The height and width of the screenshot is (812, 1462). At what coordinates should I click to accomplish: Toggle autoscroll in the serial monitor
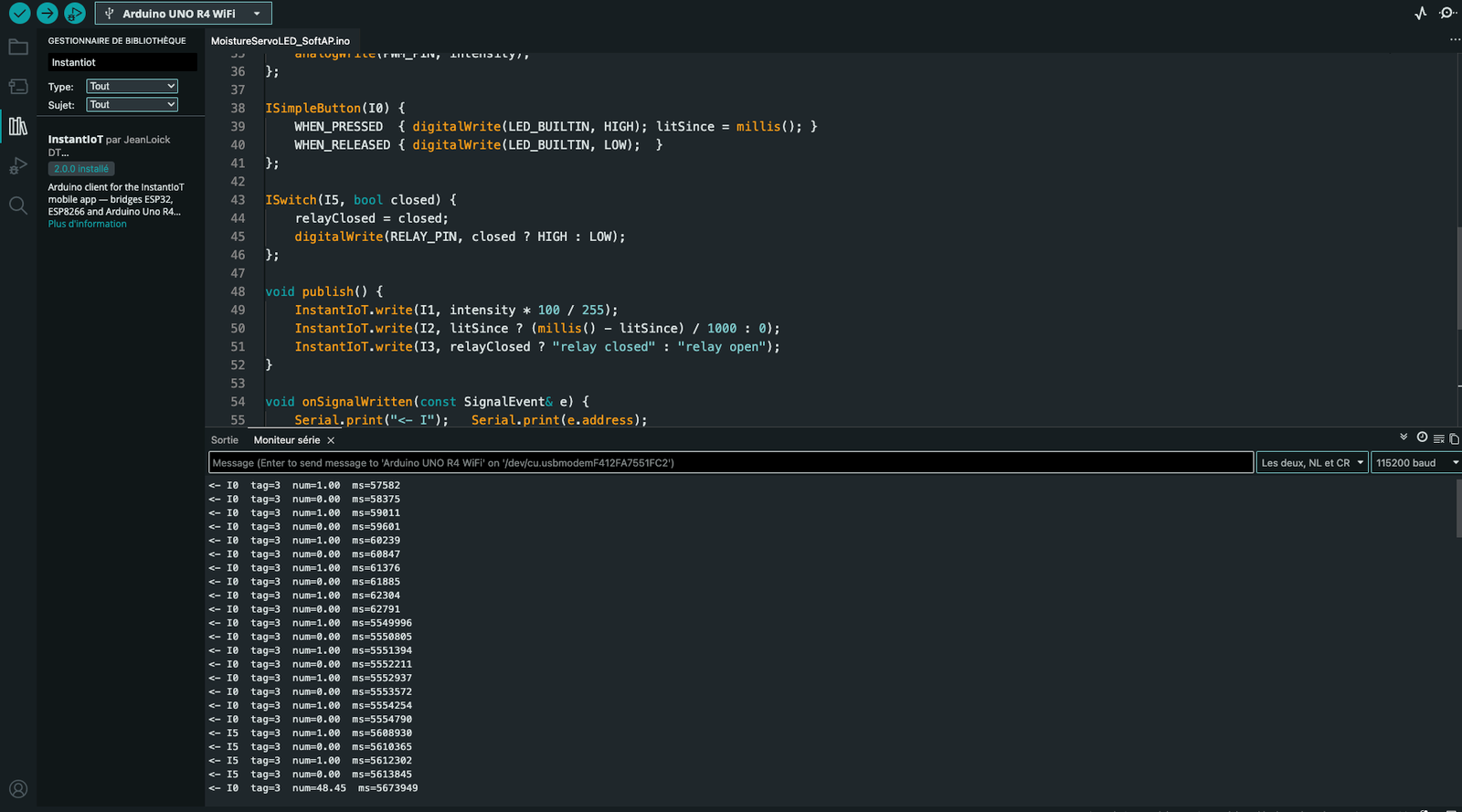click(1404, 438)
